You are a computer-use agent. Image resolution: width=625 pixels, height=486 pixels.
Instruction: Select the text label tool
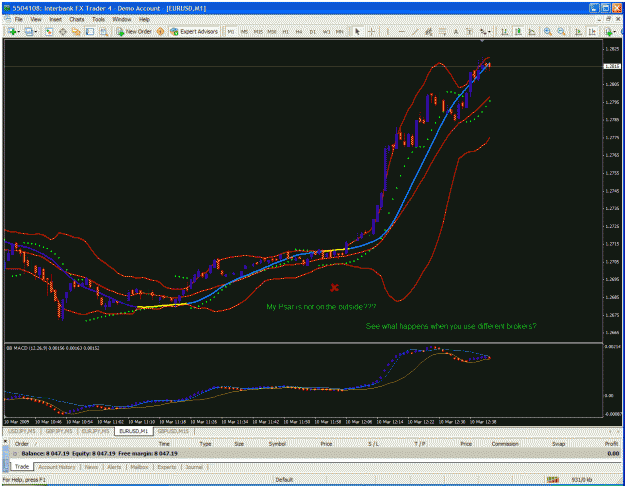pos(469,31)
